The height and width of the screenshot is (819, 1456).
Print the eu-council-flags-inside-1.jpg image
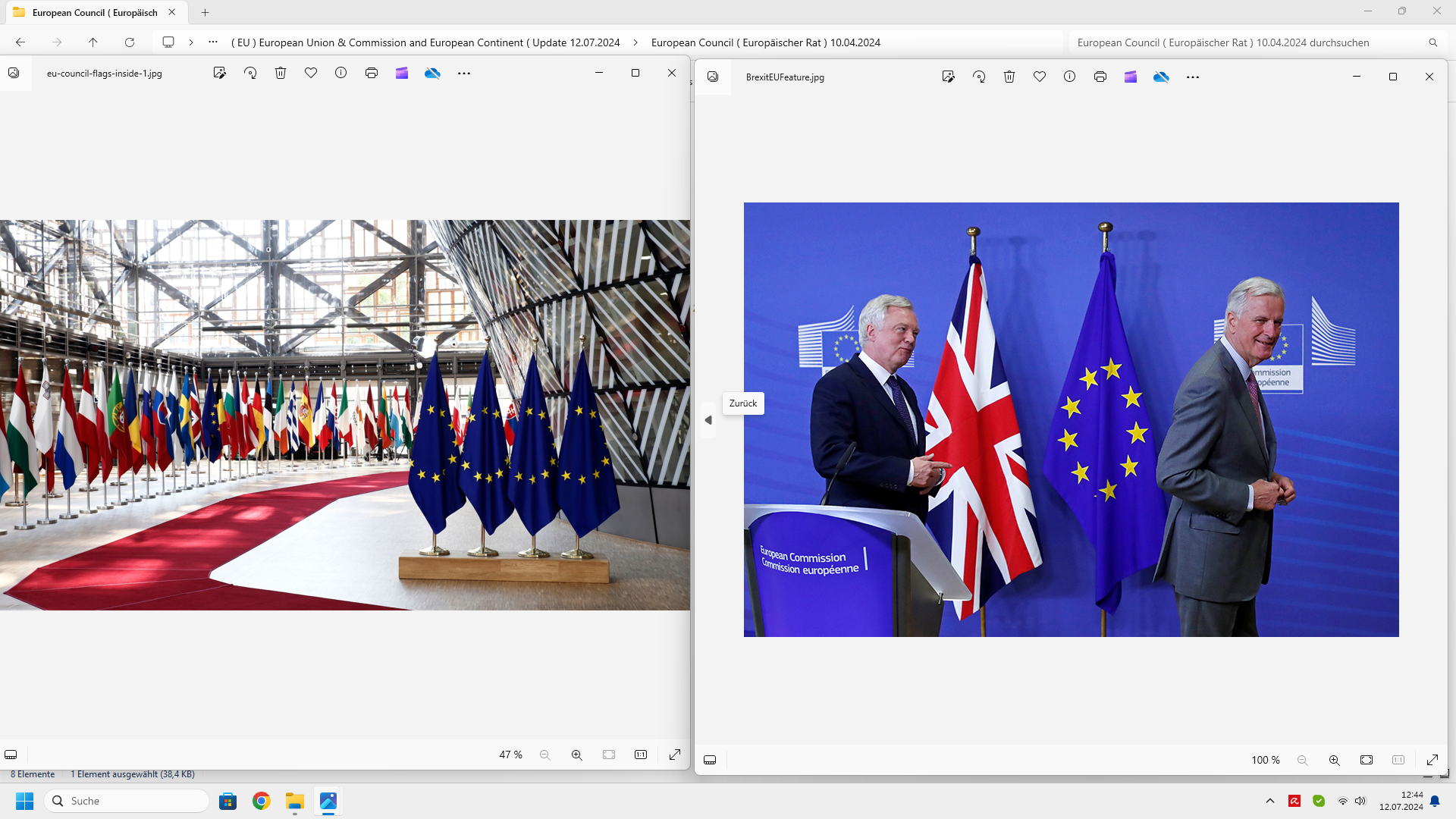click(372, 73)
